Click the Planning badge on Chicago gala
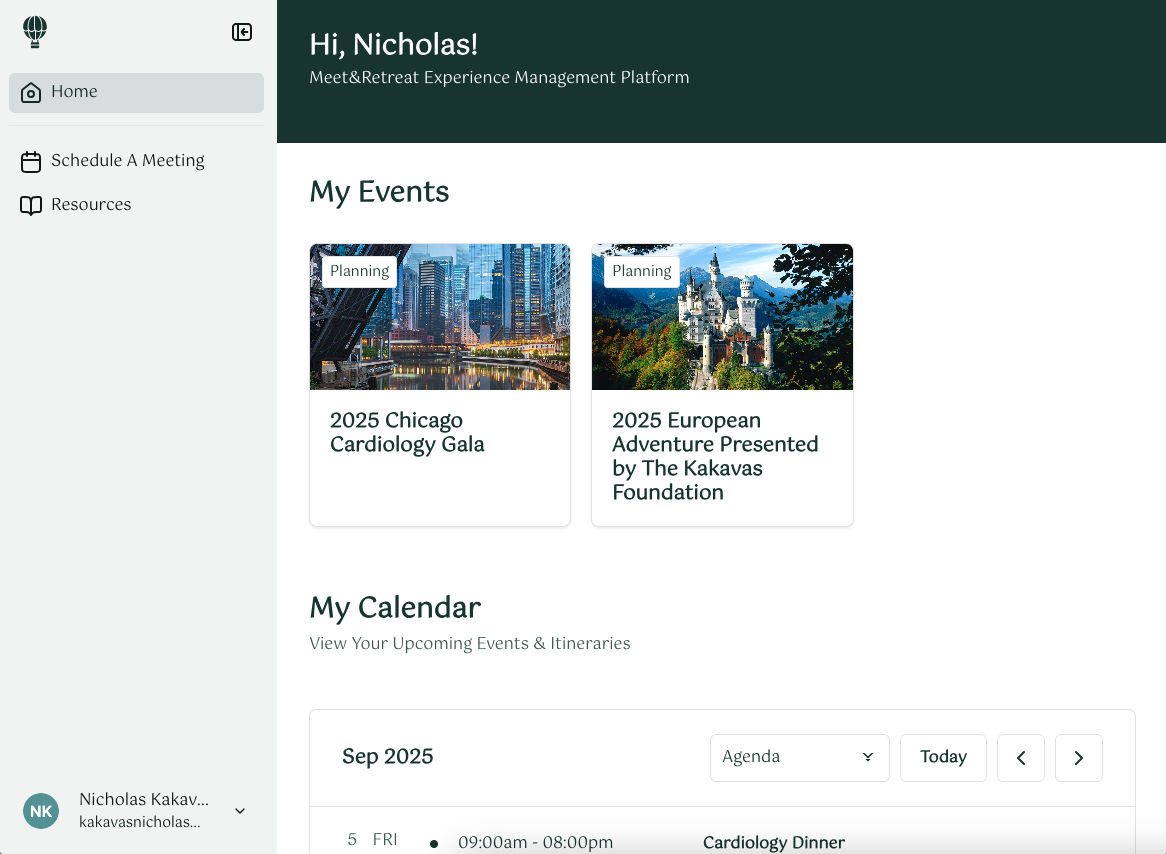Screen dimensions: 1166x854 [x=359, y=271]
